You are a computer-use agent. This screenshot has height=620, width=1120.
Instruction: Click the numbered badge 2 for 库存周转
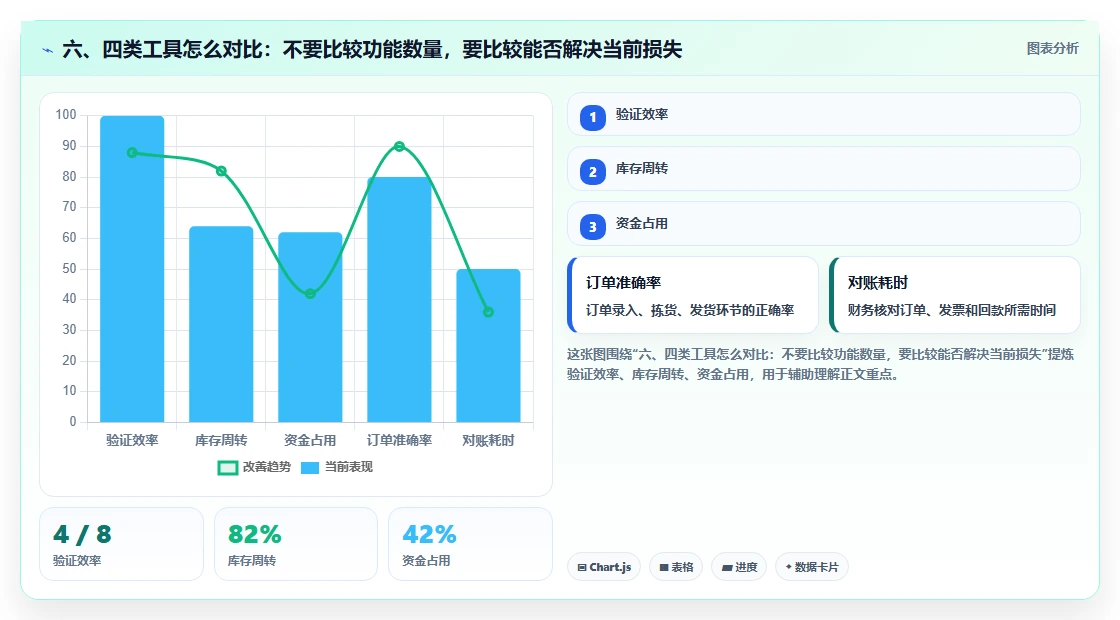592,171
